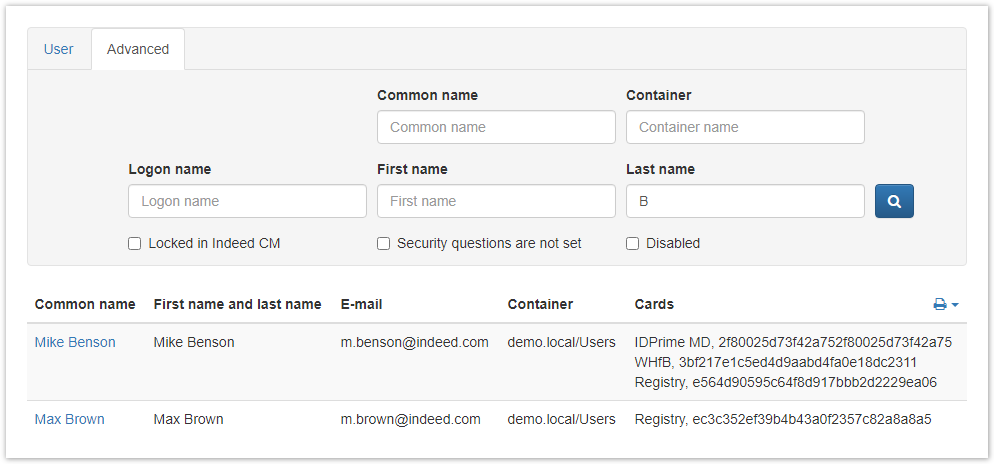Select the Advanced tab
The height and width of the screenshot is (464, 994).
pyautogui.click(x=138, y=49)
